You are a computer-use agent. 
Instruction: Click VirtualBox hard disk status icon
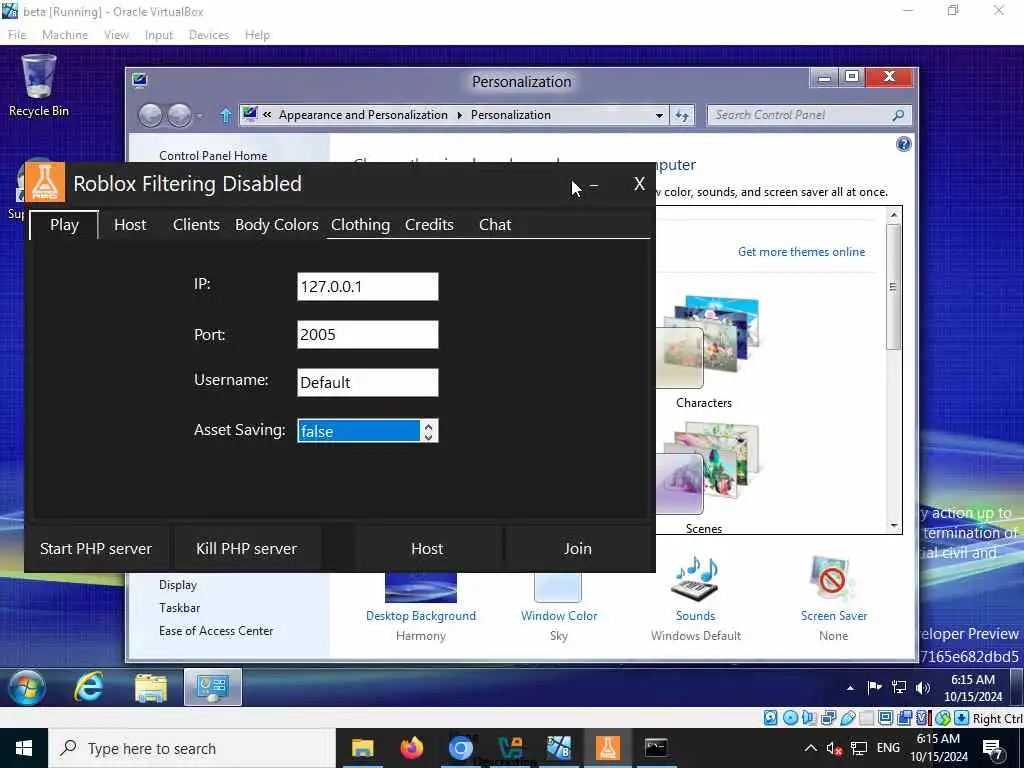coord(771,718)
